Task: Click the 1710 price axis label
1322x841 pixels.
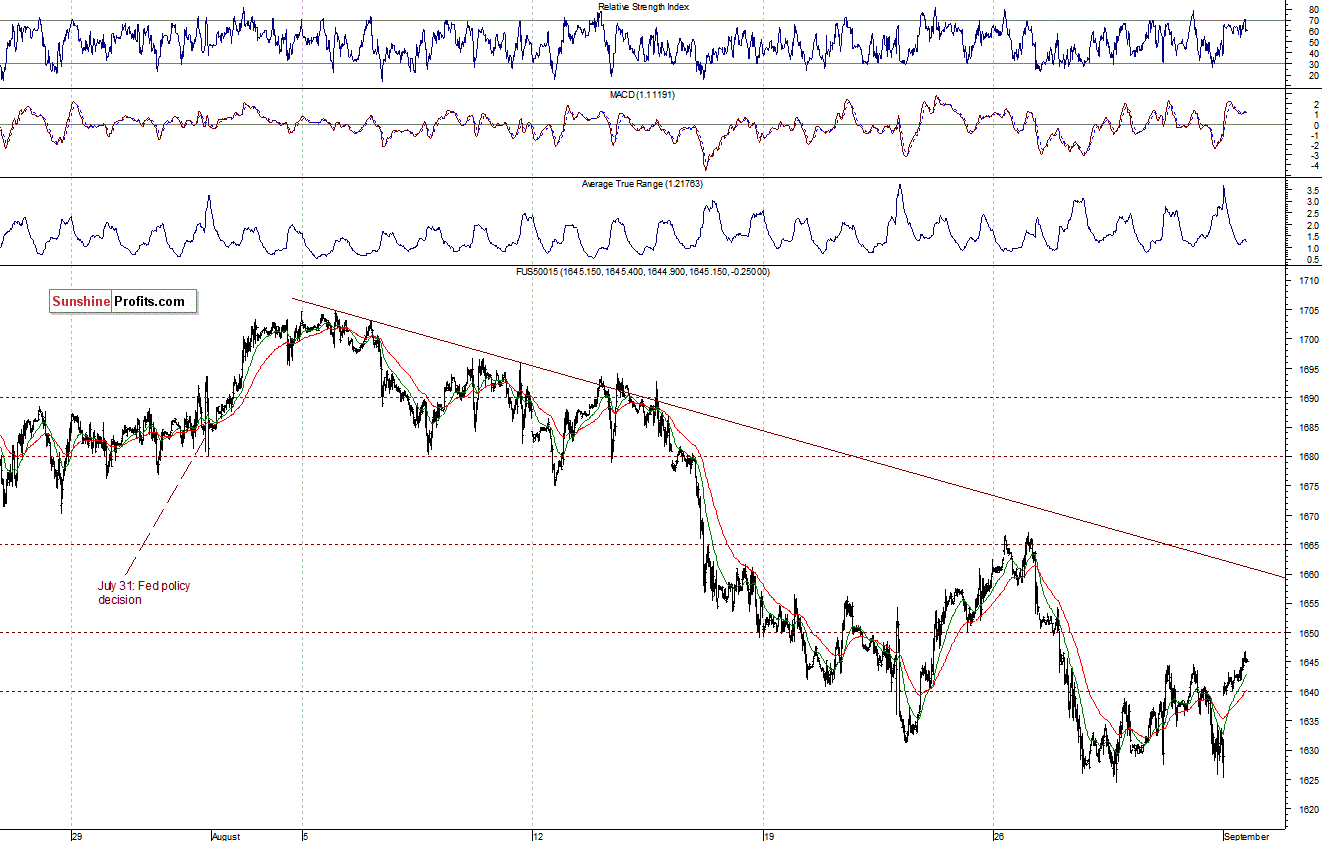Action: pyautogui.click(x=1308, y=282)
